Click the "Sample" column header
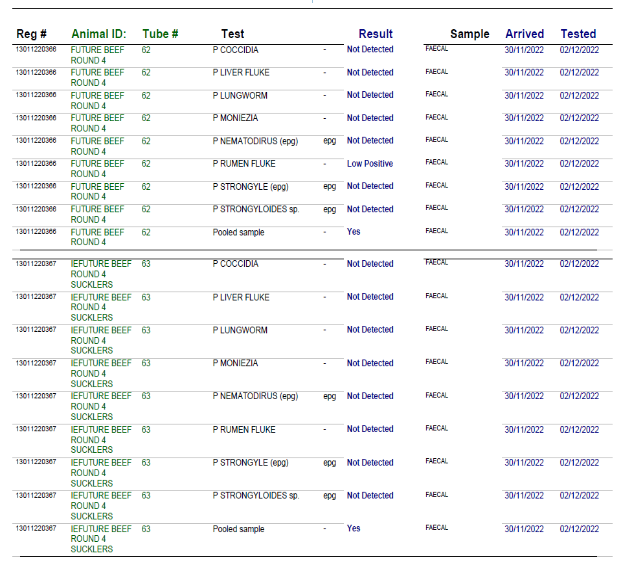This screenshot has width=634, height=577. pos(469,34)
